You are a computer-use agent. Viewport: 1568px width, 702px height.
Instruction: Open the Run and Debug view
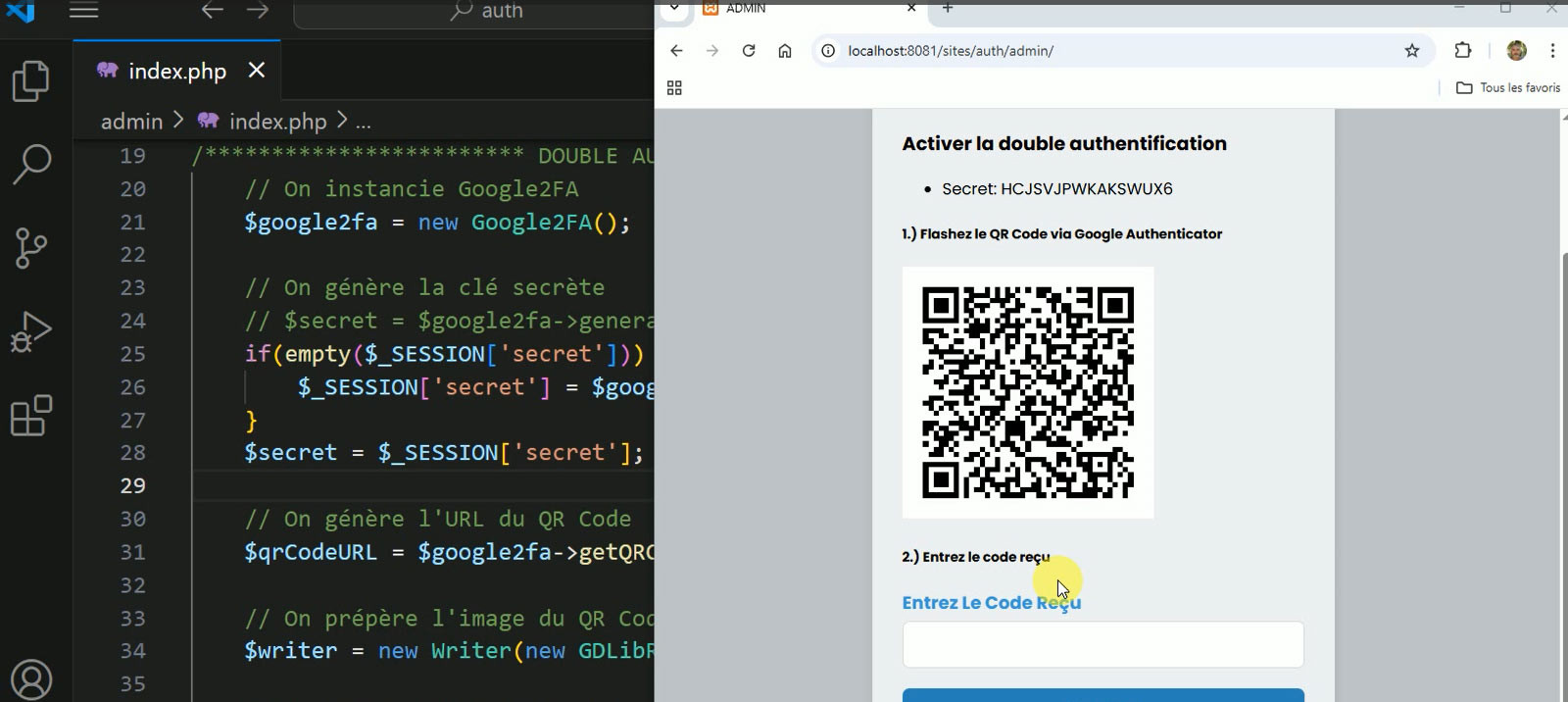click(x=31, y=331)
